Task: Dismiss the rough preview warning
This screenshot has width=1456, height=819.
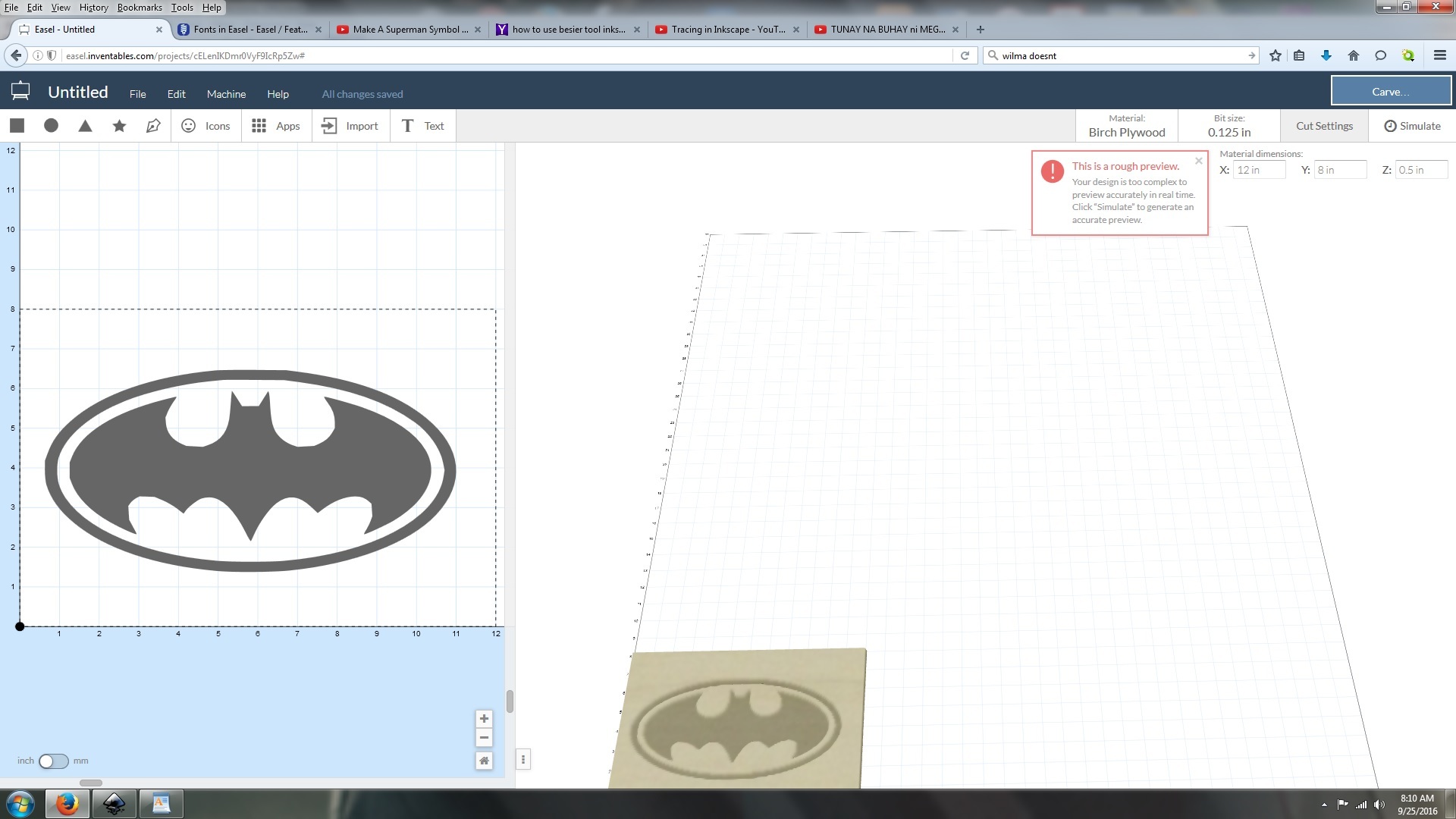Action: point(1198,161)
